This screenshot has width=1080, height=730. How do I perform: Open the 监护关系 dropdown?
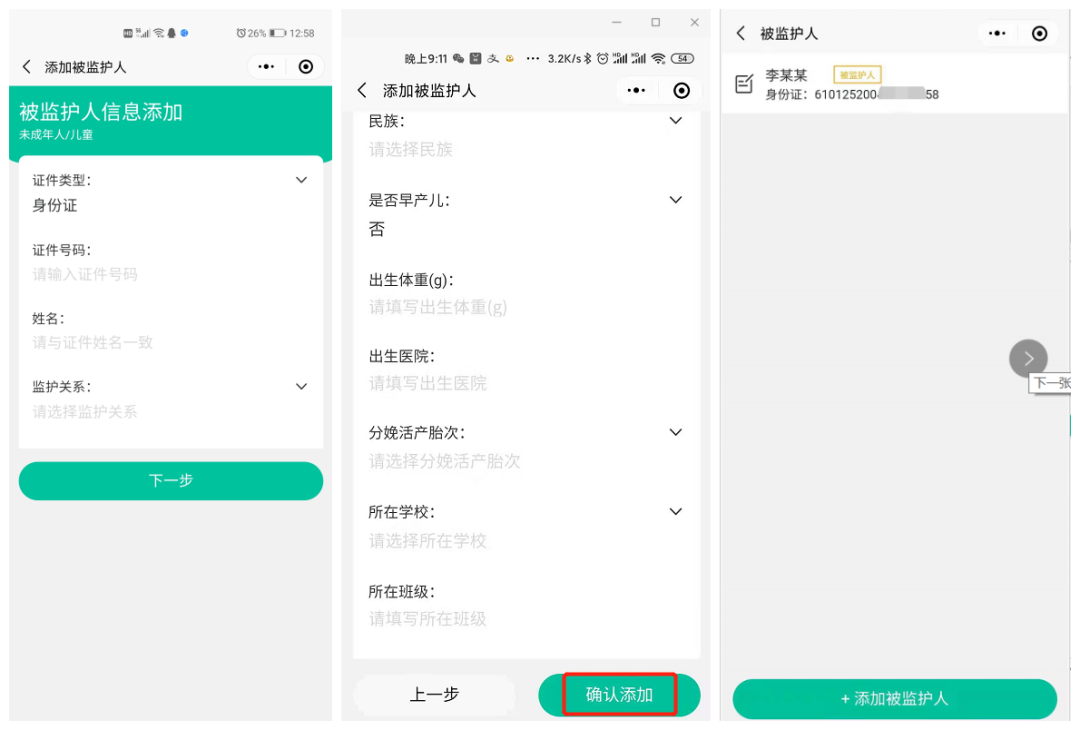(302, 387)
